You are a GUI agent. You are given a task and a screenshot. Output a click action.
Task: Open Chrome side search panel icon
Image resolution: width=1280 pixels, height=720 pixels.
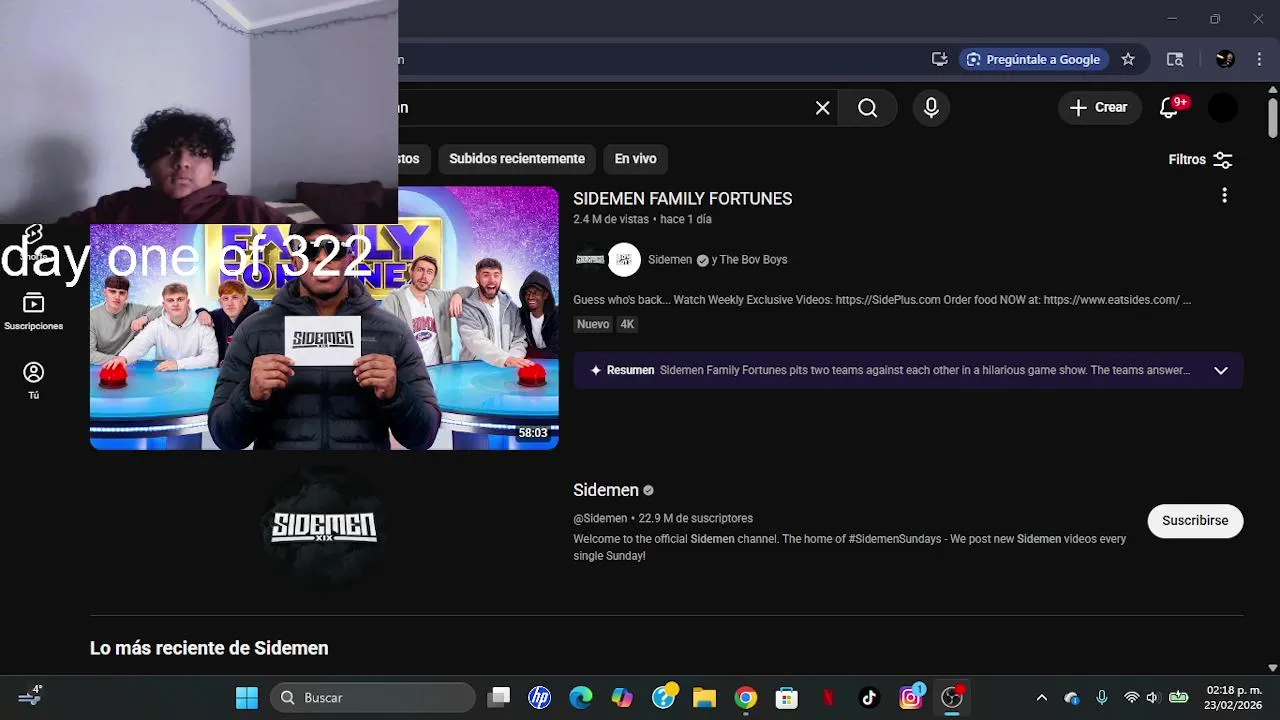[x=1175, y=59]
